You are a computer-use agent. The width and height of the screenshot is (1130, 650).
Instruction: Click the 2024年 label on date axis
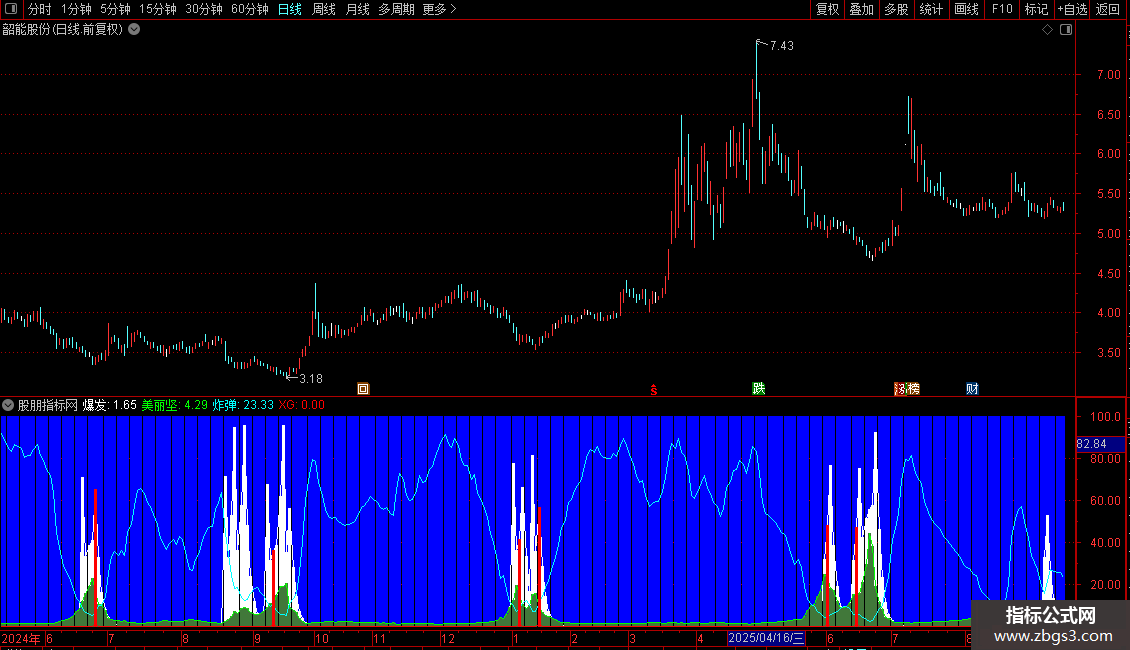21,638
